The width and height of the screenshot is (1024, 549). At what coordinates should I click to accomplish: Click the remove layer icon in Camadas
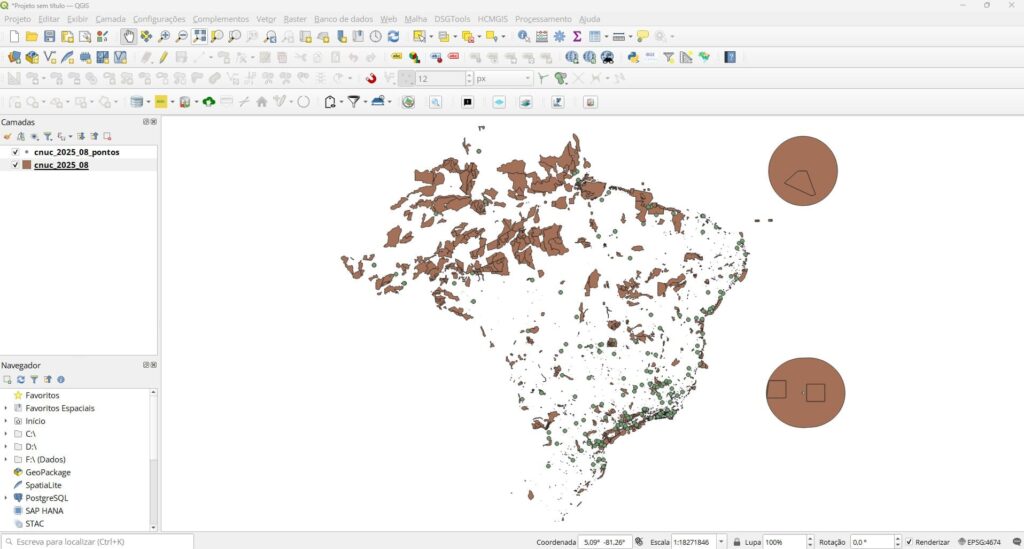click(107, 136)
